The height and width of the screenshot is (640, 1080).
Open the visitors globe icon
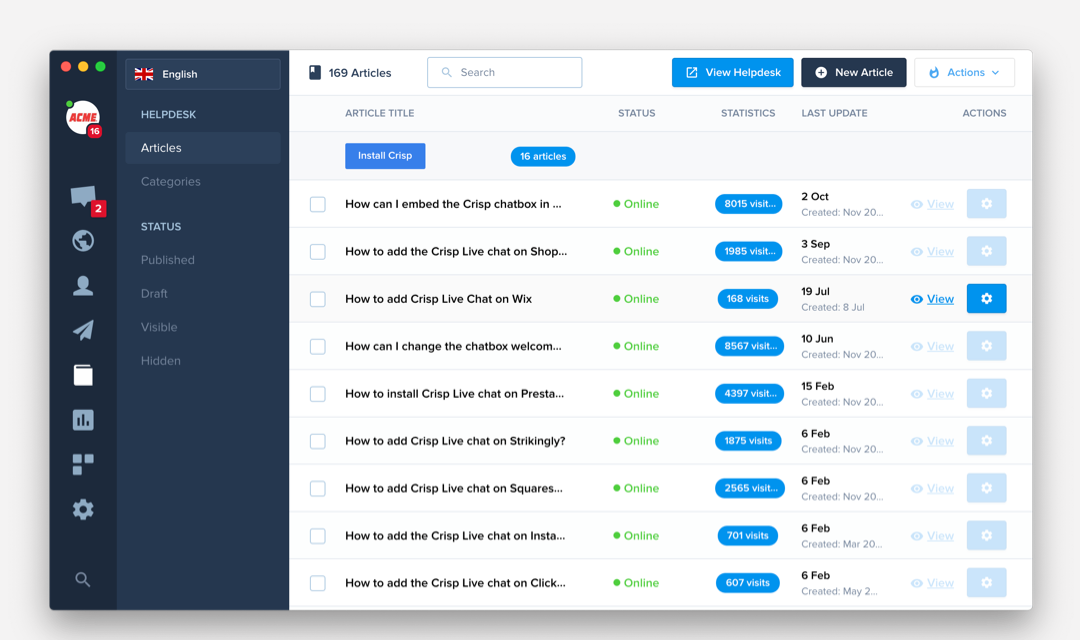click(x=83, y=240)
